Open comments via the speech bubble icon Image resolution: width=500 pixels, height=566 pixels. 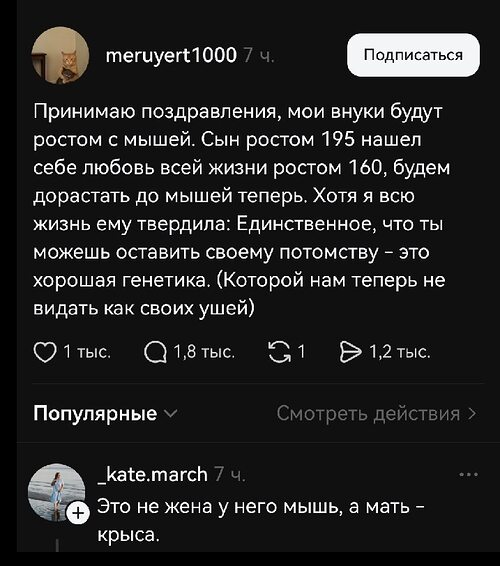pos(156,352)
